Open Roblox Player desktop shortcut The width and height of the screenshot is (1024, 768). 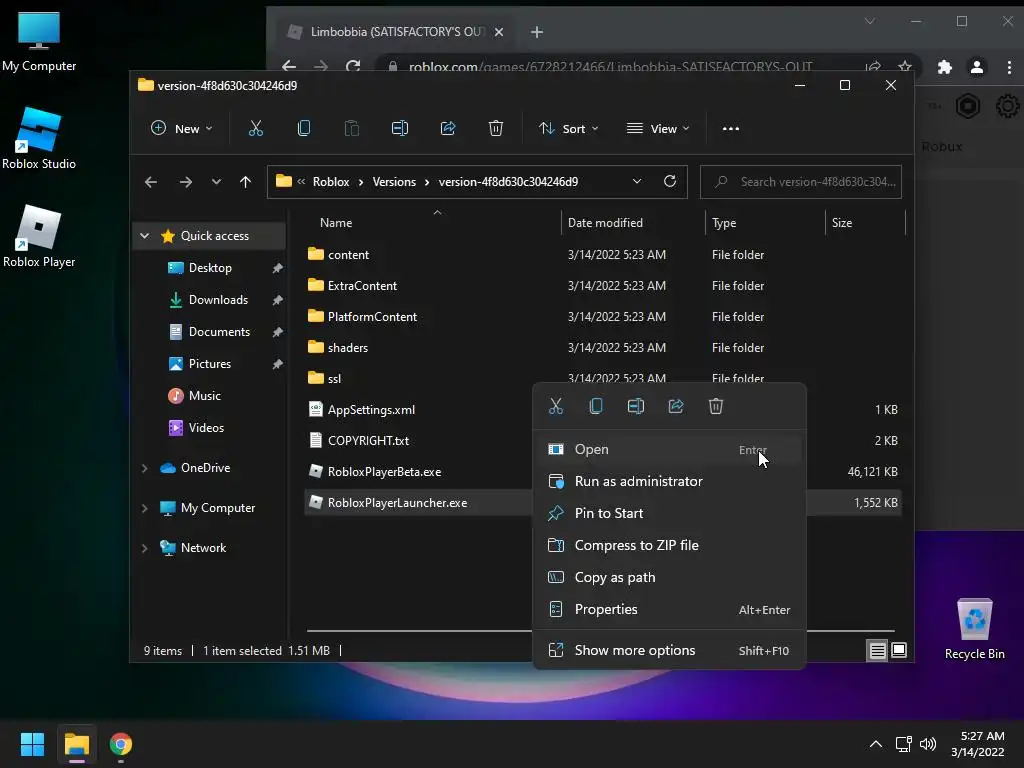(x=39, y=237)
